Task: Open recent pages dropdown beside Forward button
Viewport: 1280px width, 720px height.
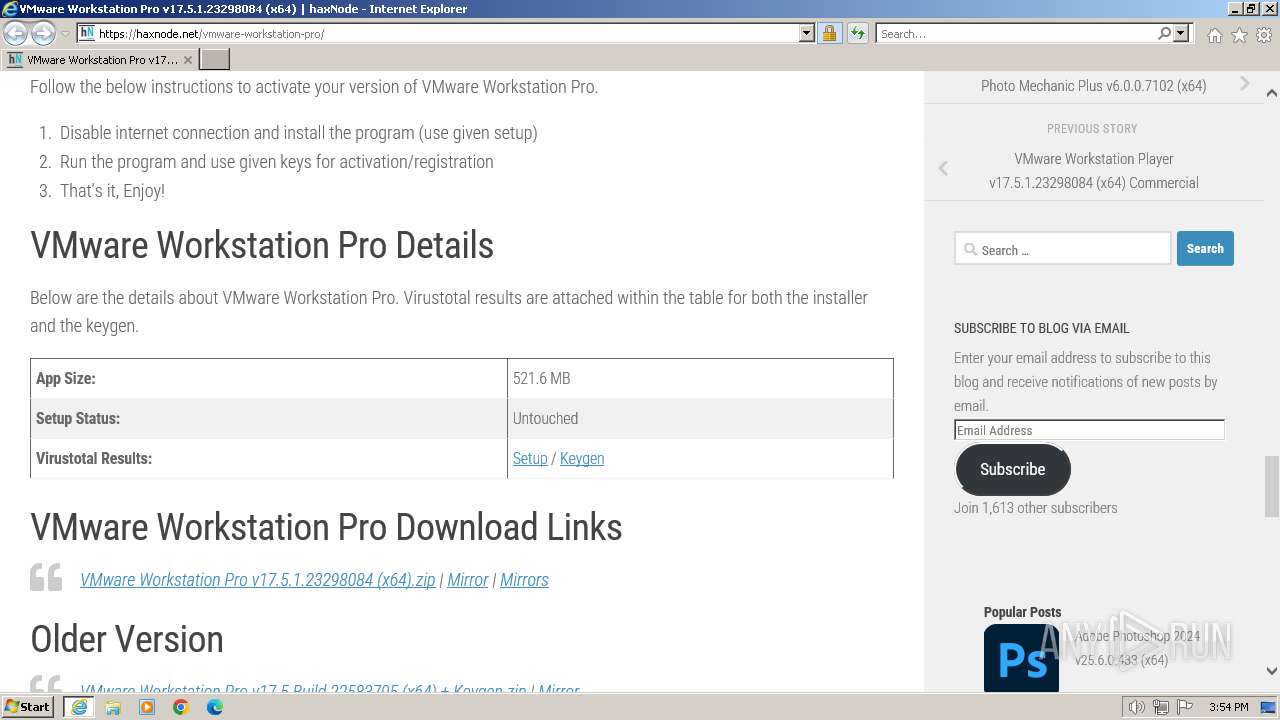Action: pos(65,33)
